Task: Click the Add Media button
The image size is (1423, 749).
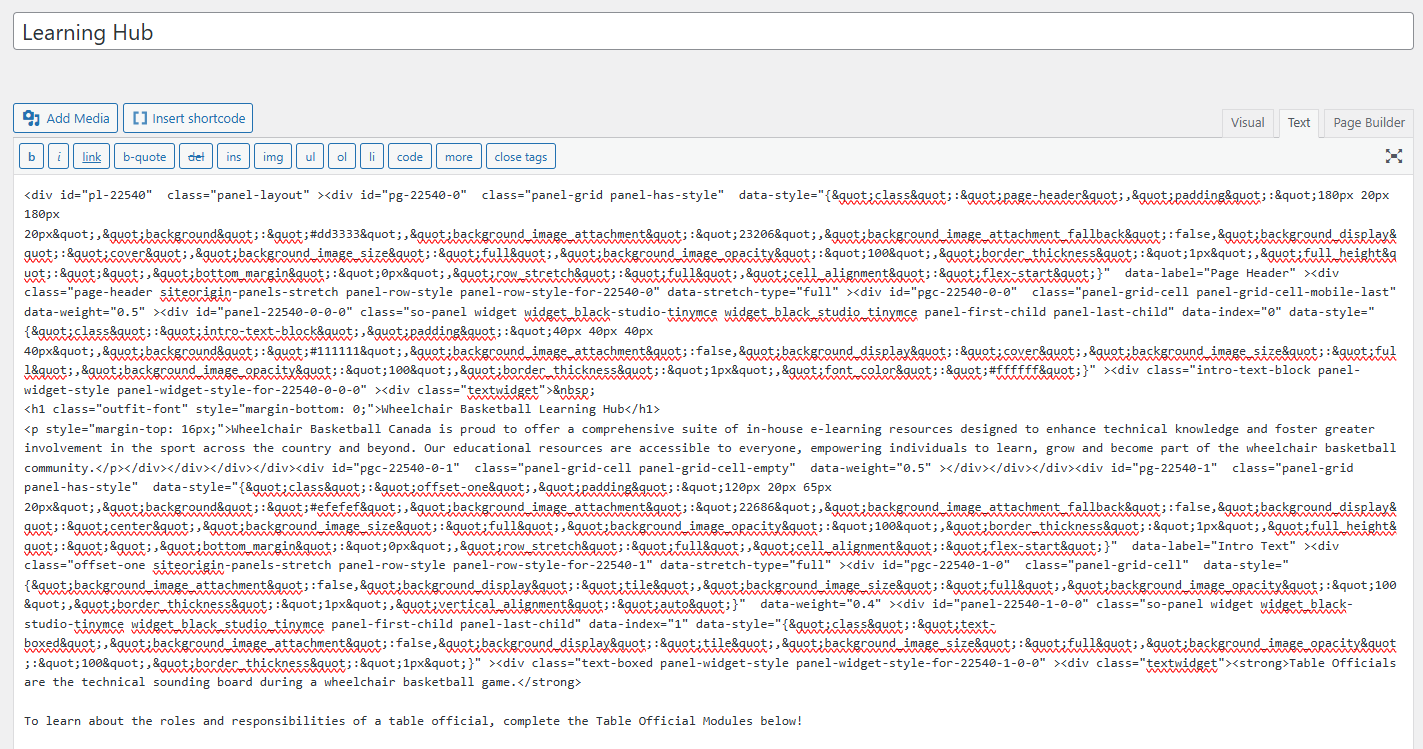Action: pos(66,118)
